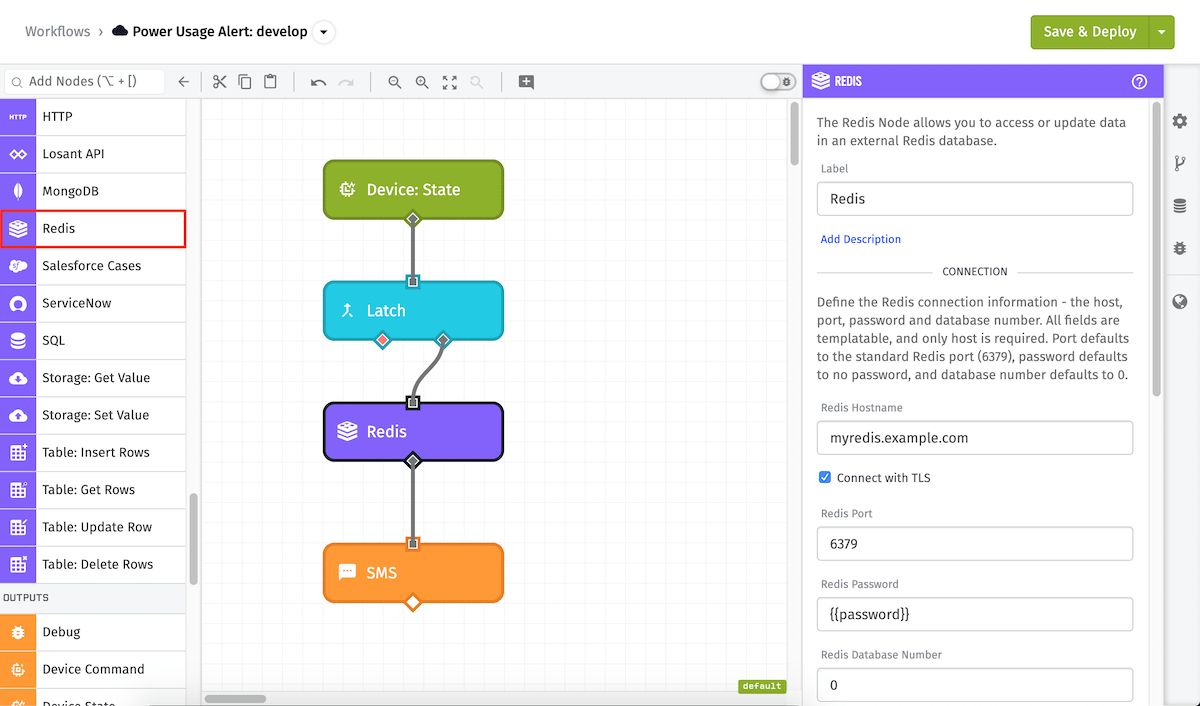This screenshot has width=1200, height=706.
Task: Click the SMS node bottom output connector
Action: coord(413,602)
